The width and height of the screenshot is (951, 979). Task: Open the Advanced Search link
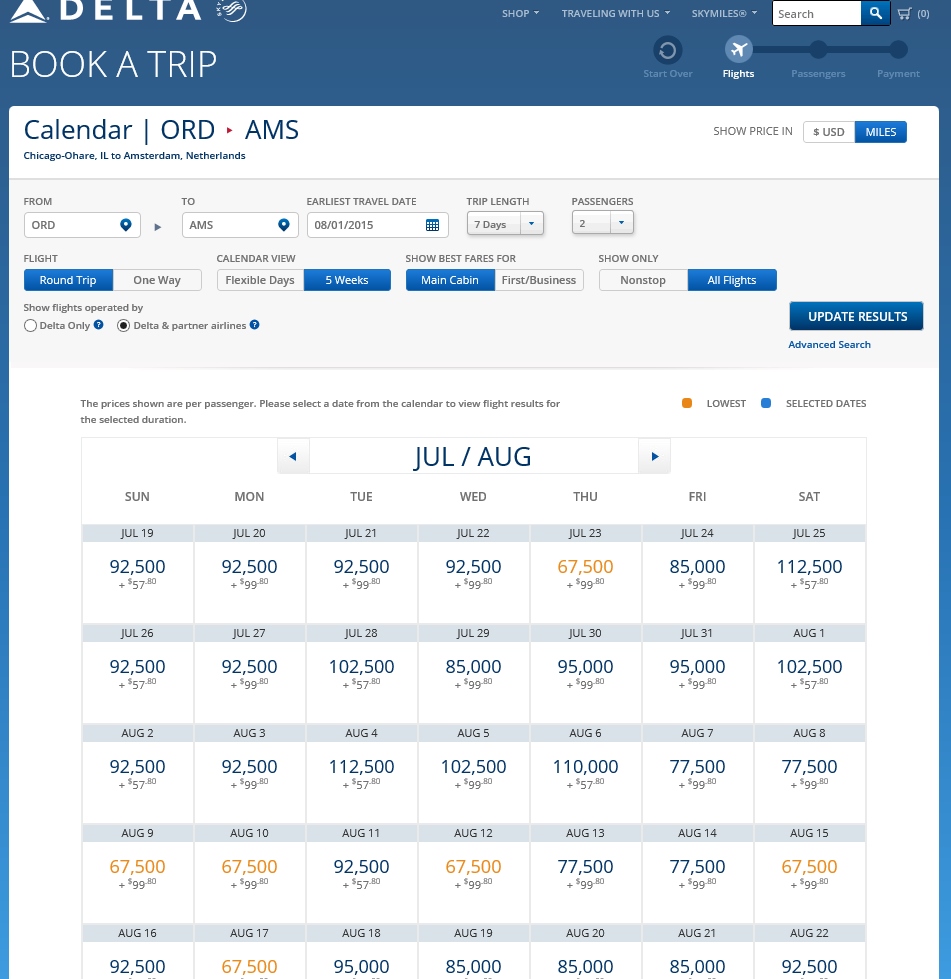tap(829, 345)
